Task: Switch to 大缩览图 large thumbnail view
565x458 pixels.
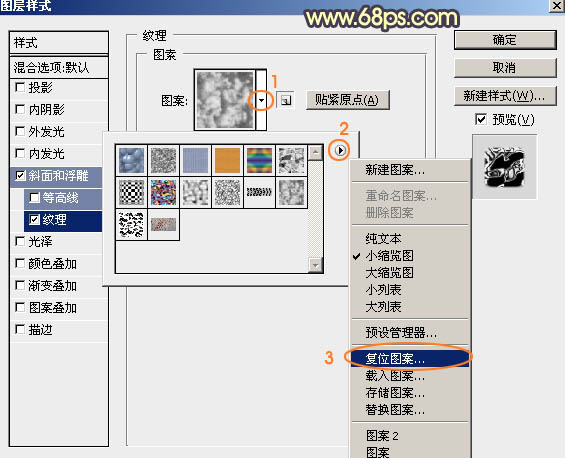Action: [x=410, y=273]
